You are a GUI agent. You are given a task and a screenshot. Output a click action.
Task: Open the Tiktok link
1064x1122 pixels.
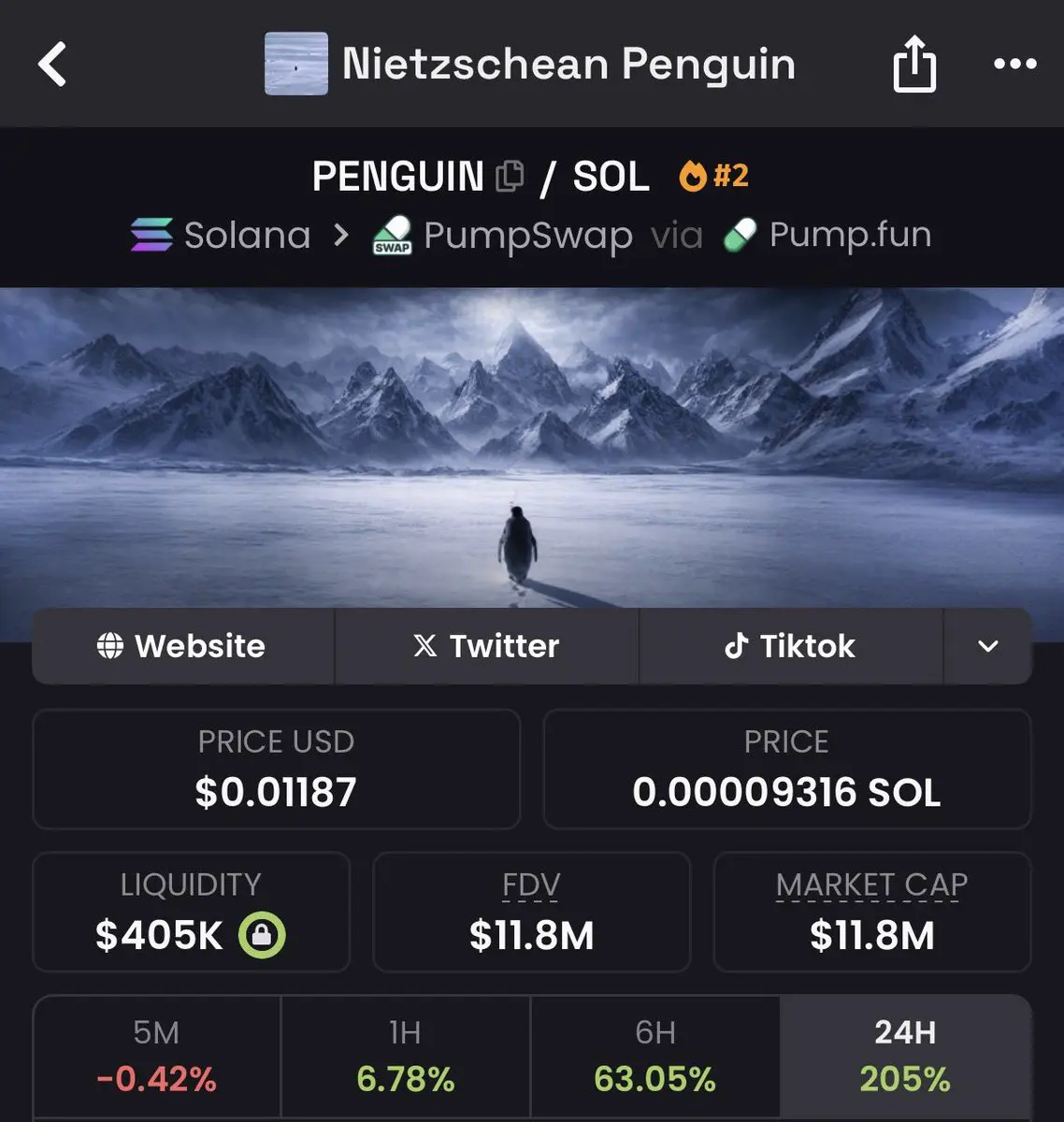(791, 646)
